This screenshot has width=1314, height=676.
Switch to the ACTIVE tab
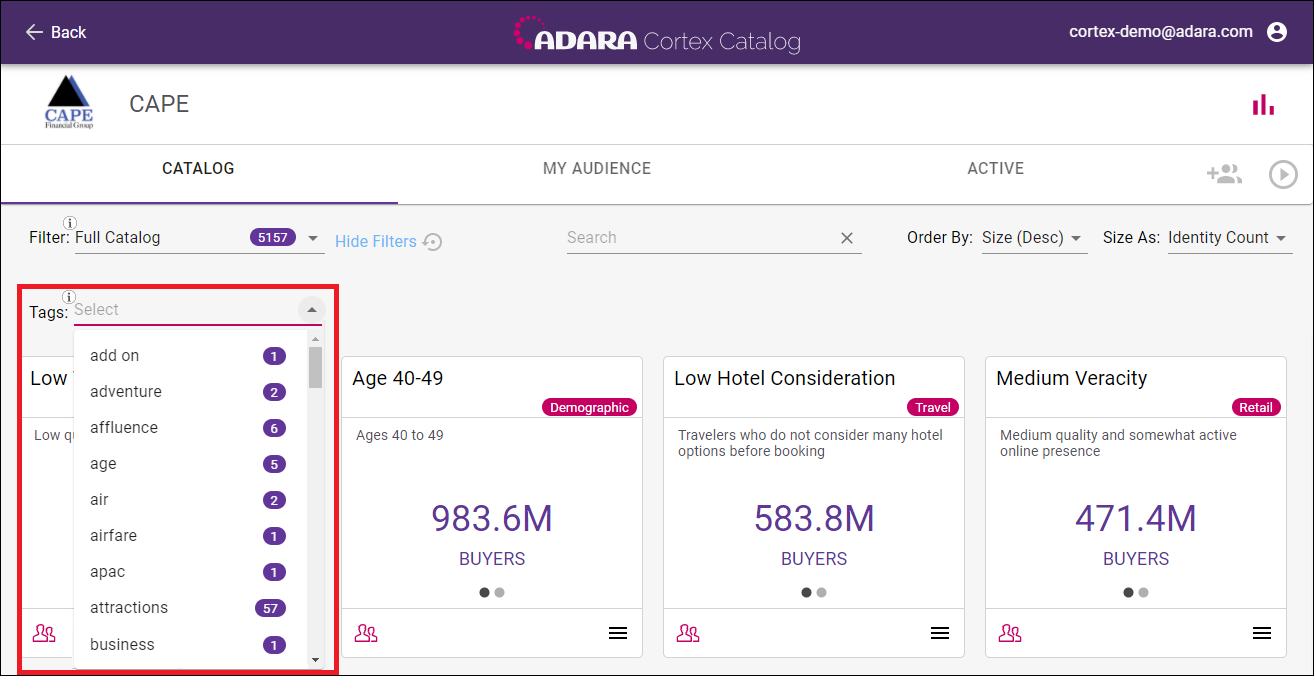pyautogui.click(x=995, y=169)
